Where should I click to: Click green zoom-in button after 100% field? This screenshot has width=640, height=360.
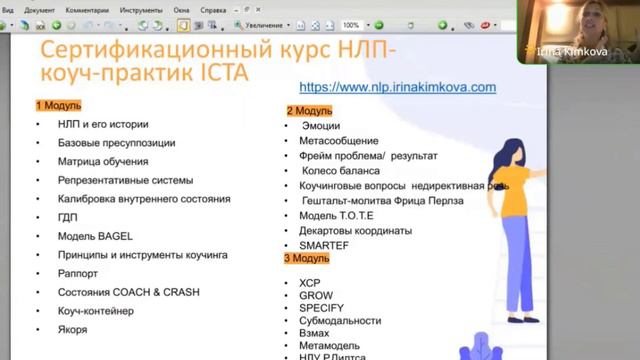379,25
